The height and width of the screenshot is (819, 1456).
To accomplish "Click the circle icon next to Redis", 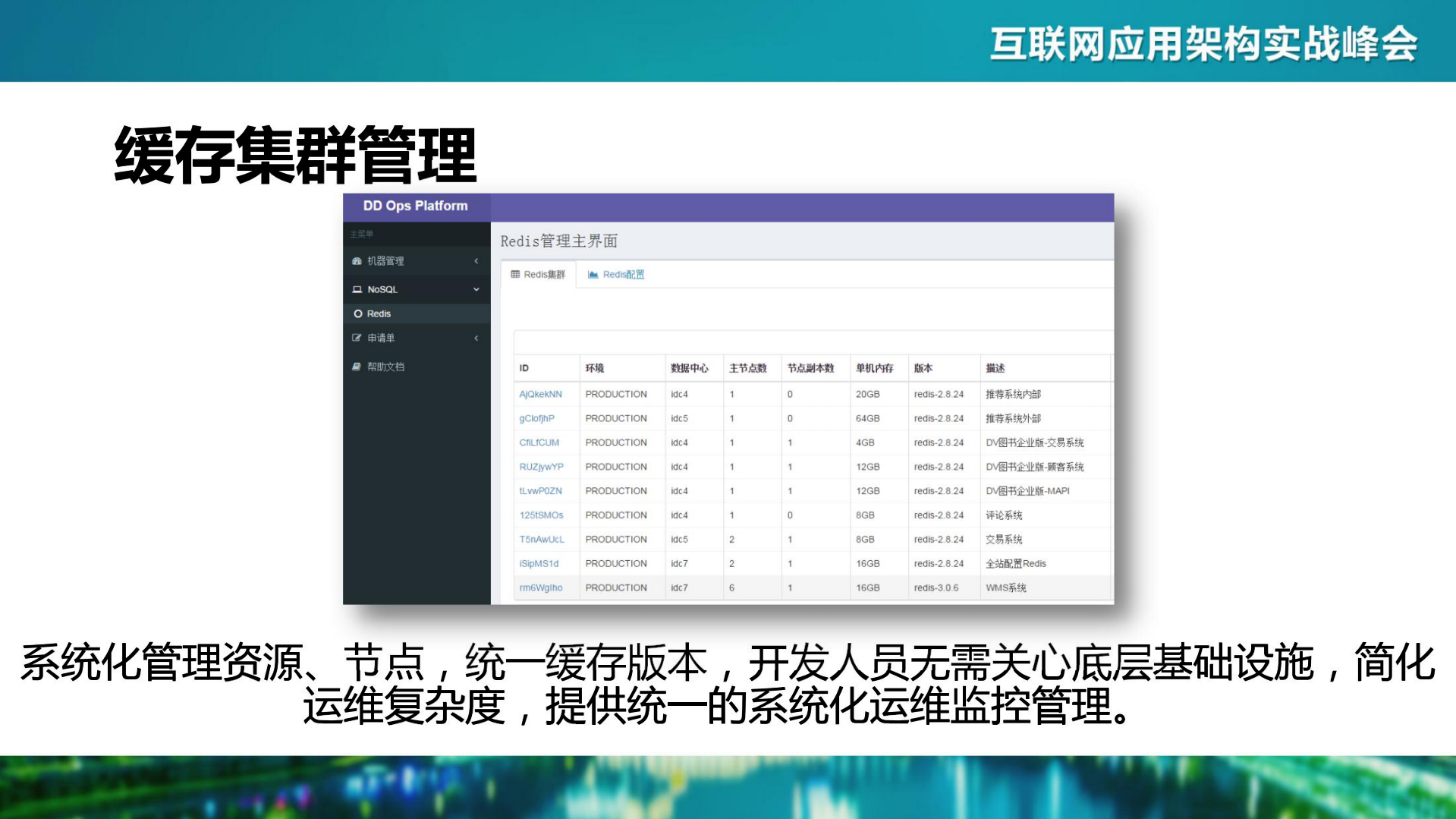I will point(358,313).
